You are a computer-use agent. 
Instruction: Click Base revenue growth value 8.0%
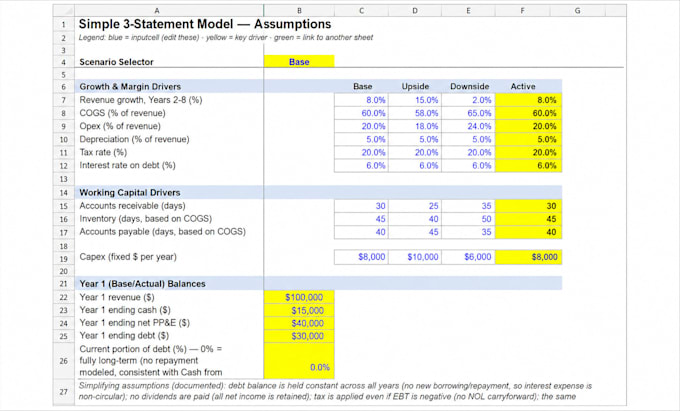[361, 100]
